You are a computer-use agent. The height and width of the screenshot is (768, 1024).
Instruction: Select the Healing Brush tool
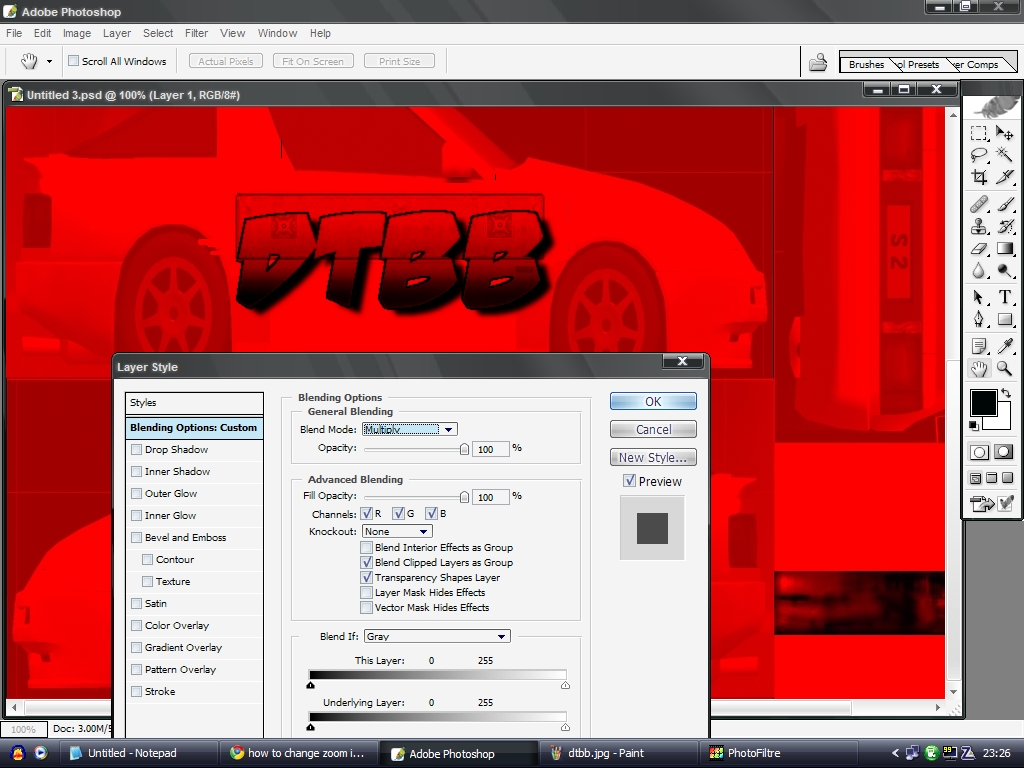coord(978,204)
